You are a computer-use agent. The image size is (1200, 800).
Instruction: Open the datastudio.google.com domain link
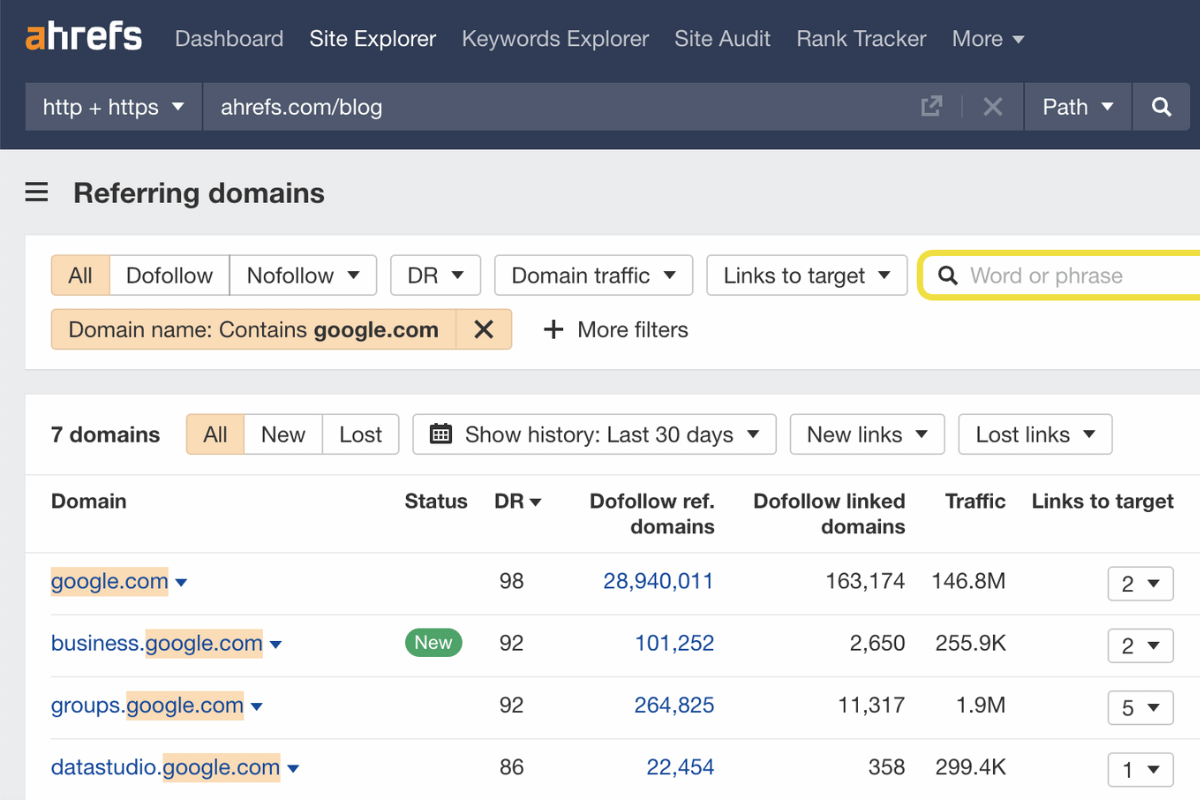coord(166,767)
